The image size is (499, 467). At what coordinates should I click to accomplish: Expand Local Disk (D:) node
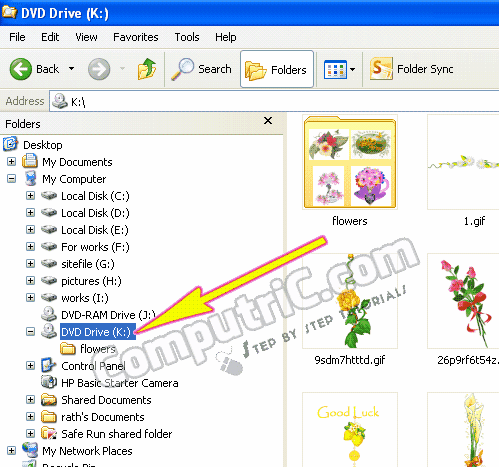(30, 213)
